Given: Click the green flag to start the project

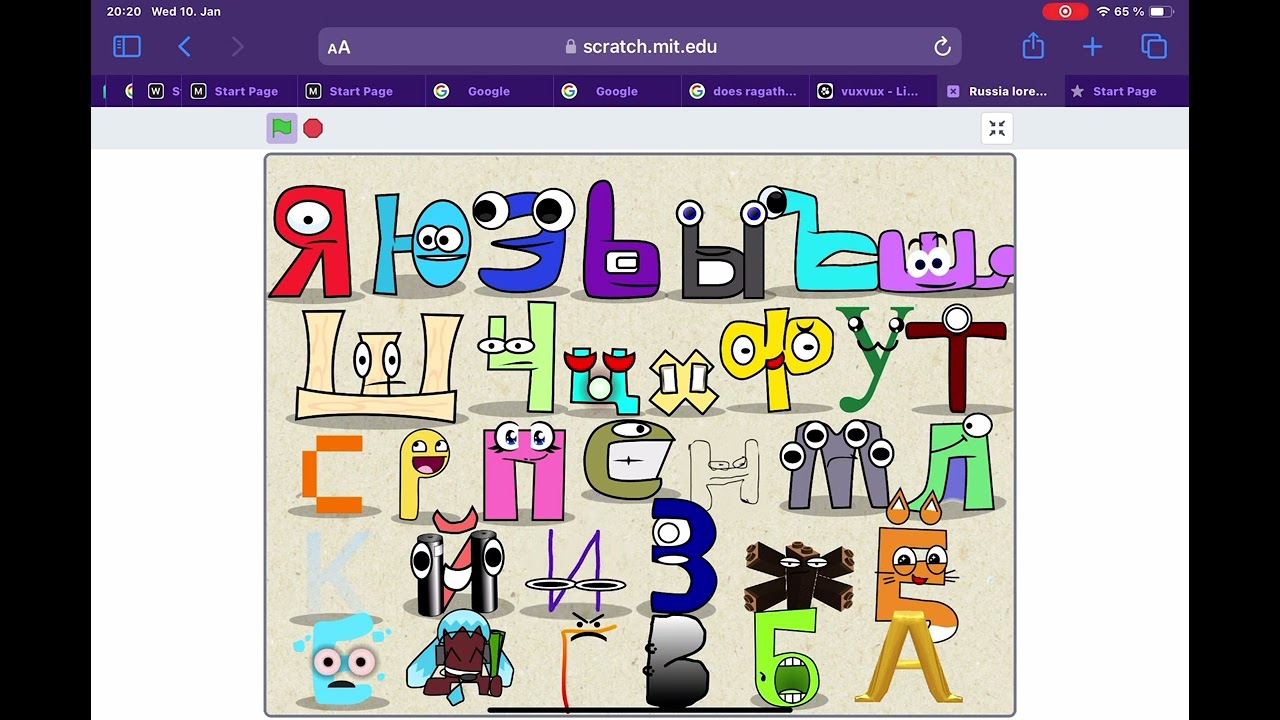Looking at the screenshot, I should click(282, 128).
